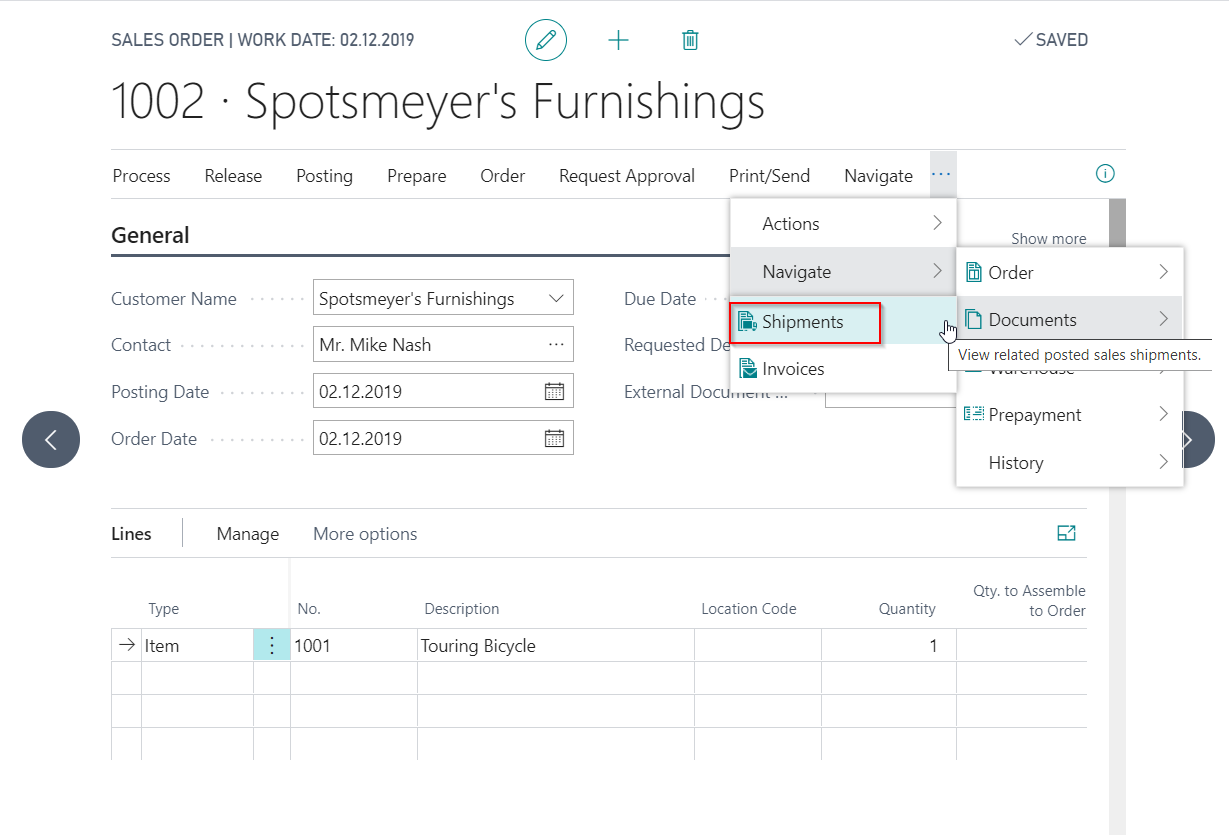Click the Contact lookup ellipsis

point(556,344)
